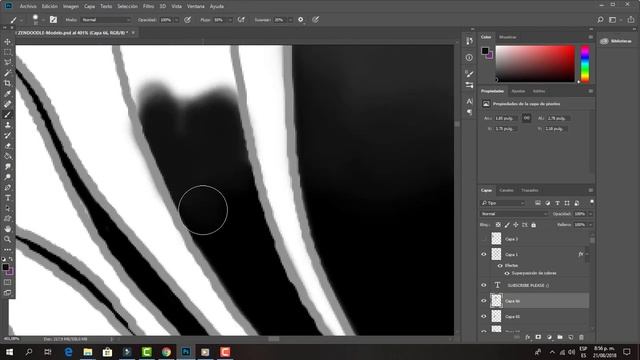Select the Horizontal Type tool
This screenshot has height=360, width=640.
pos(7,198)
